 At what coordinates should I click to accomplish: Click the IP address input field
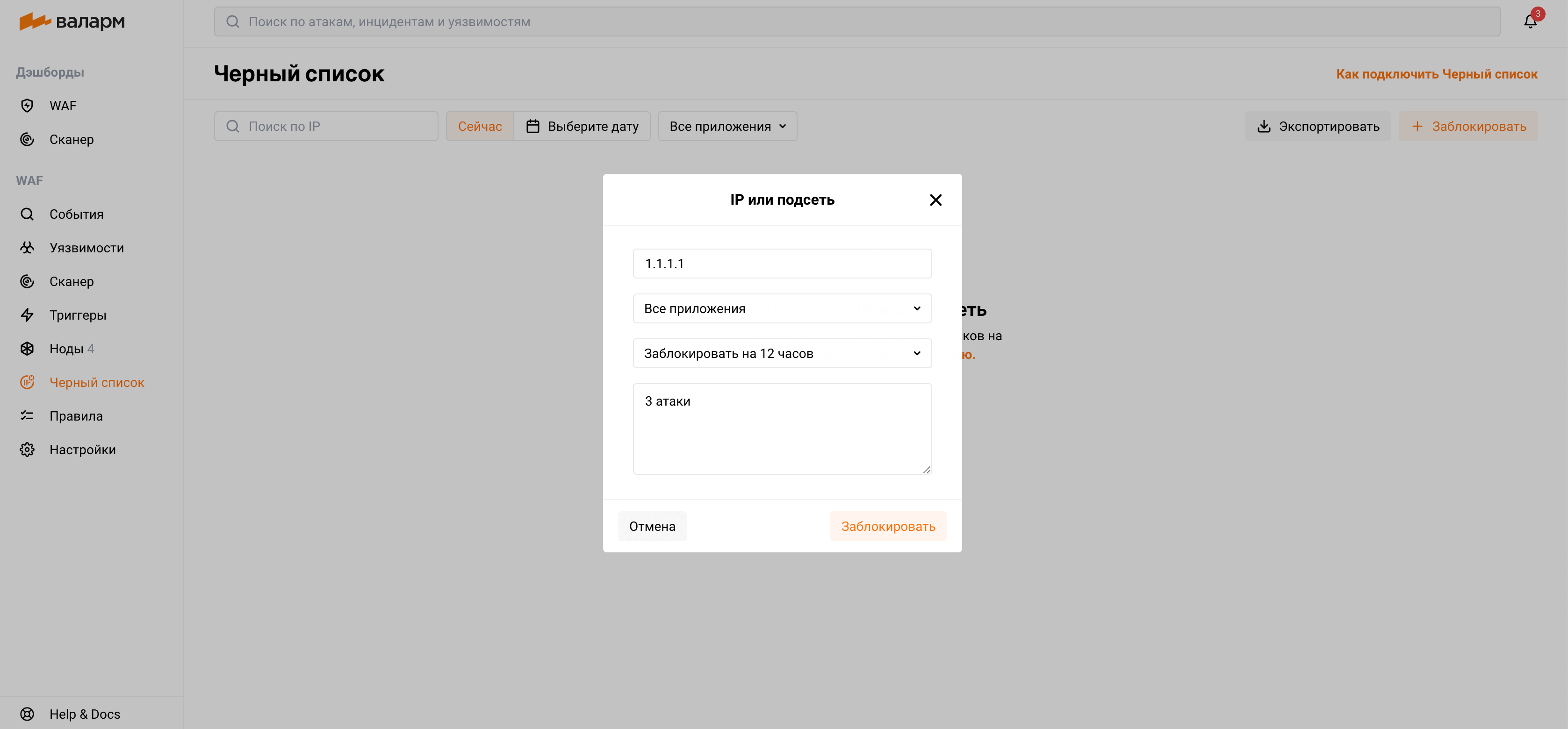point(782,264)
